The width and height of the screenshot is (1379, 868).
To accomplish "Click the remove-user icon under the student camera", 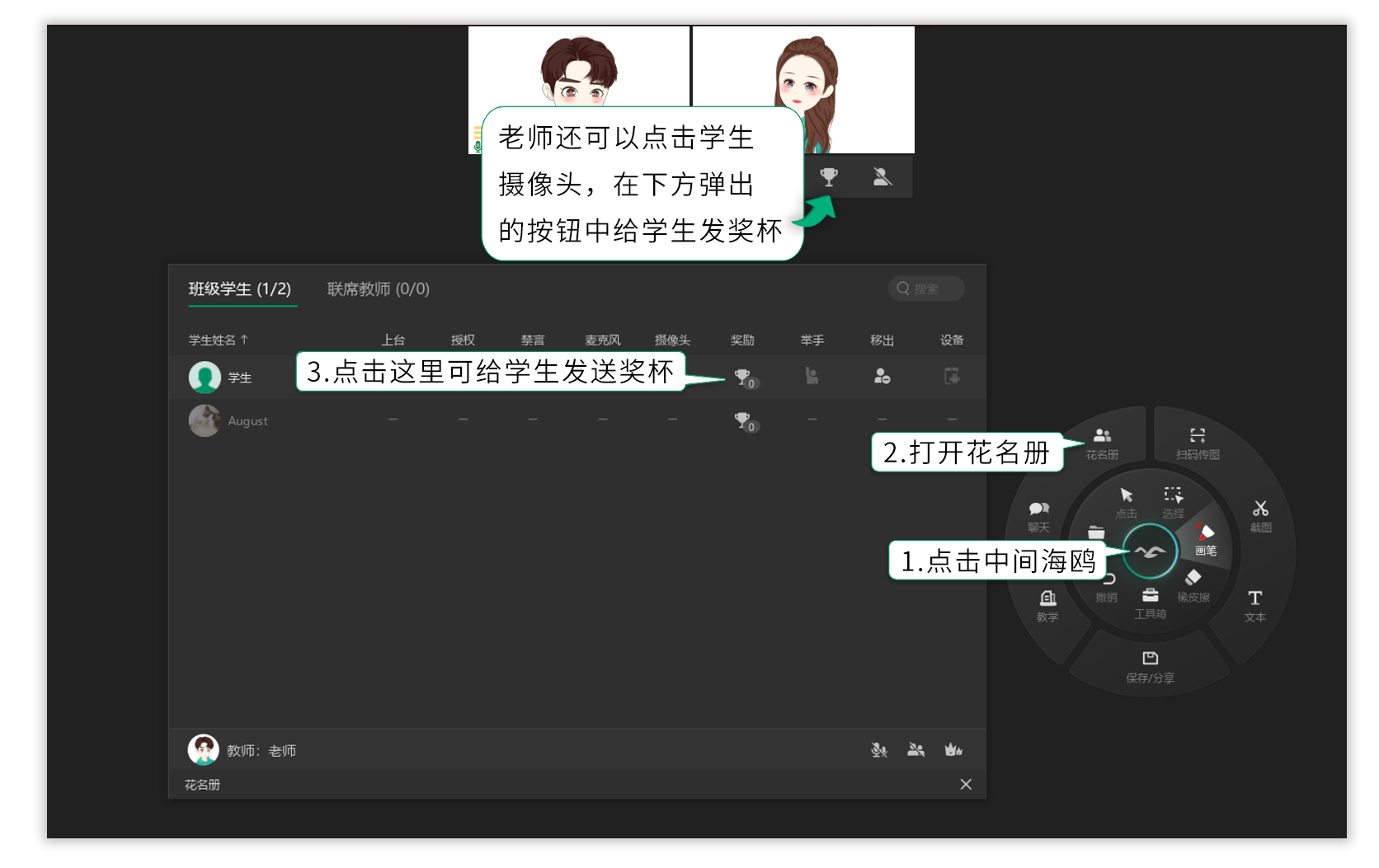I will tap(882, 176).
